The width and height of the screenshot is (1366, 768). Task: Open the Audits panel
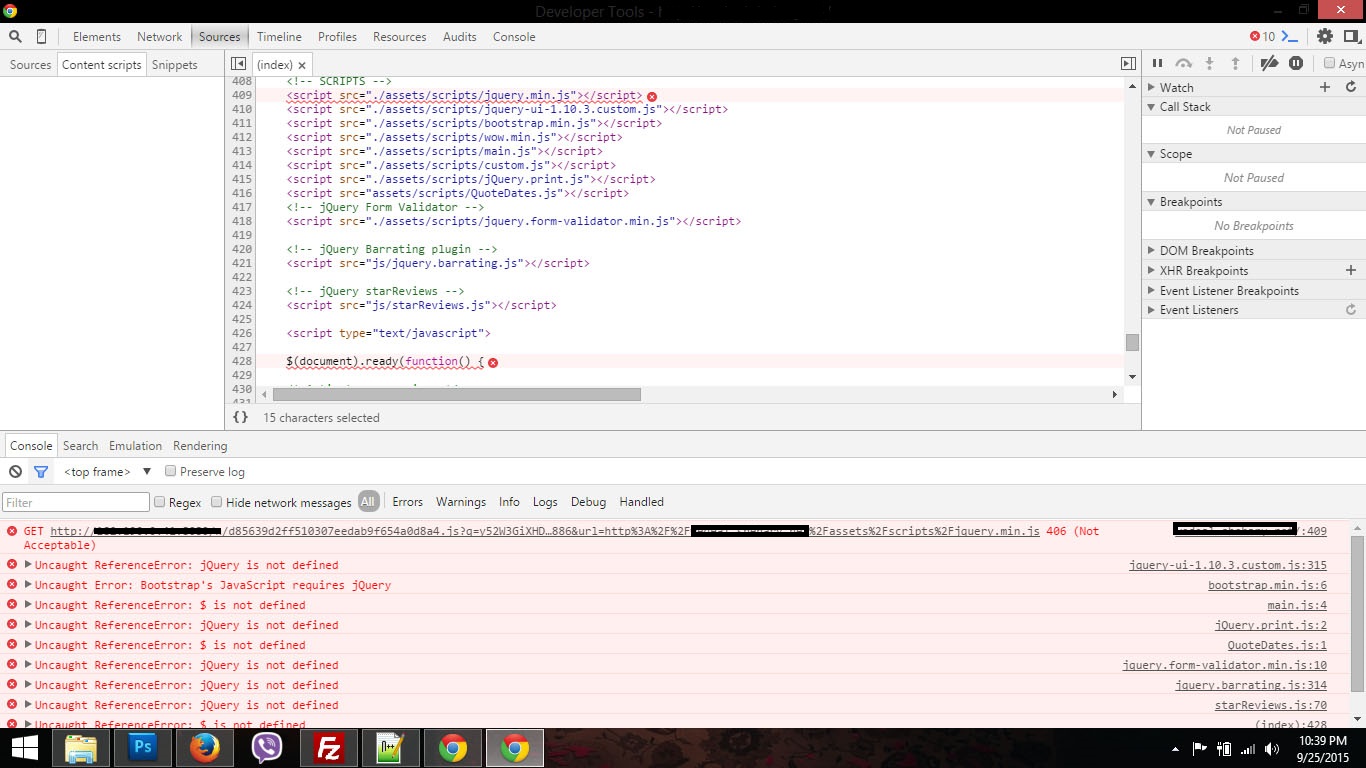pos(460,37)
